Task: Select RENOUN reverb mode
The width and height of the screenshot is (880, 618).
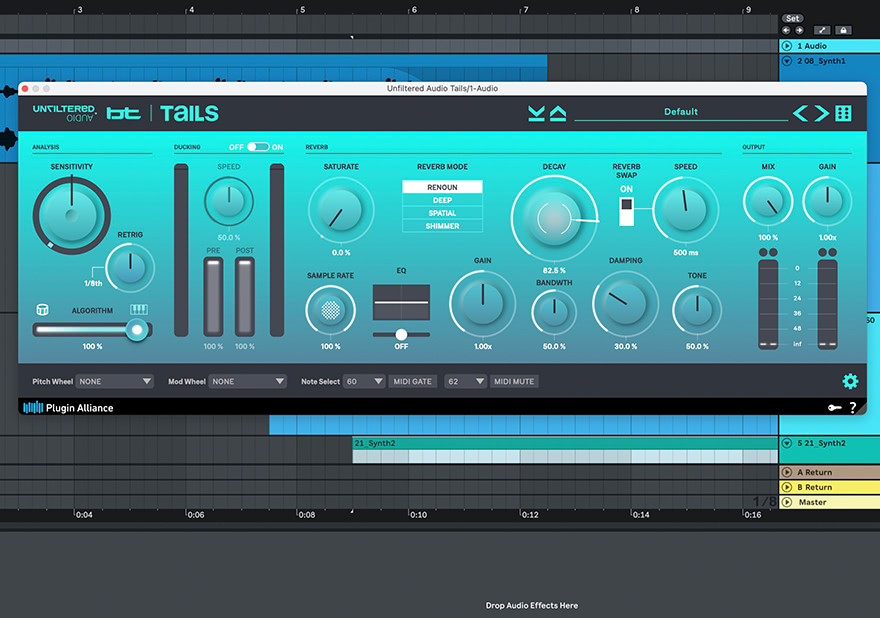Action: [442, 187]
